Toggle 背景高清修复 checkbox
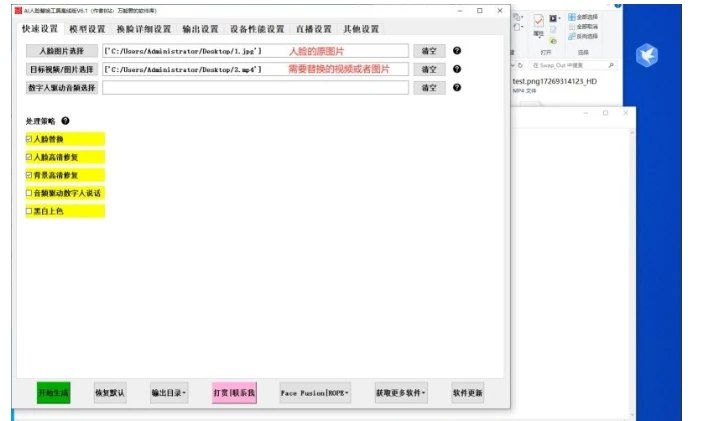 [x=29, y=175]
